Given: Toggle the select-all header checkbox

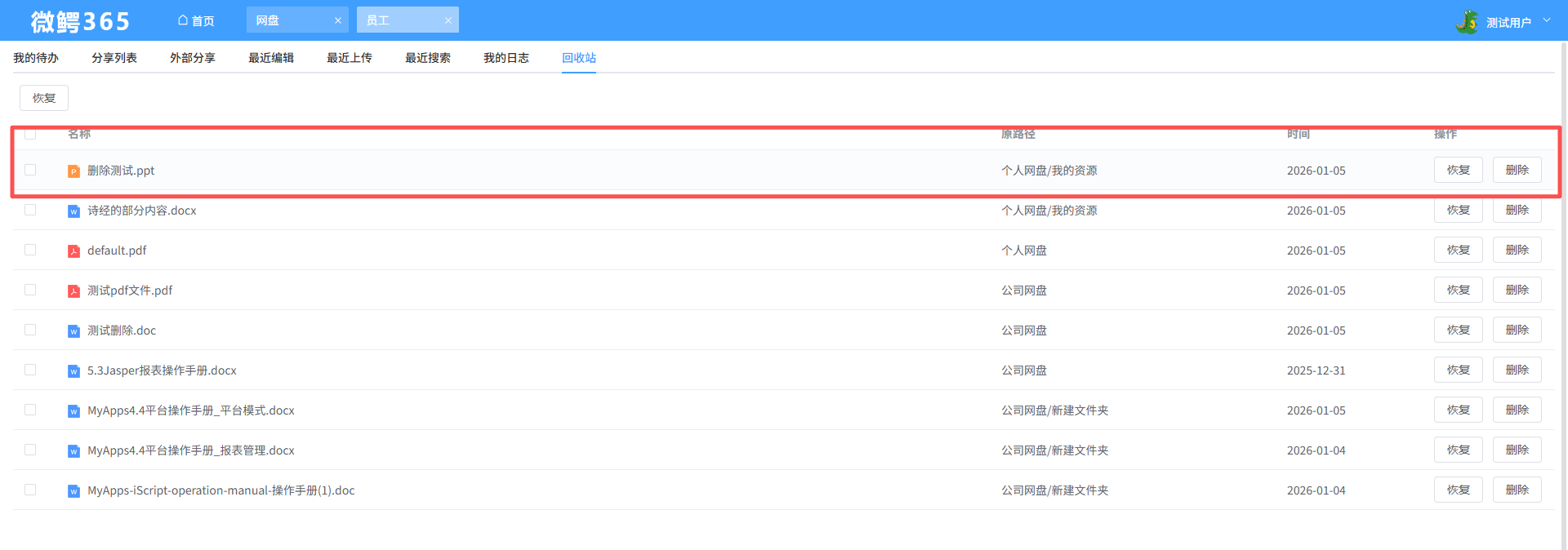Looking at the screenshot, I should click(30, 134).
